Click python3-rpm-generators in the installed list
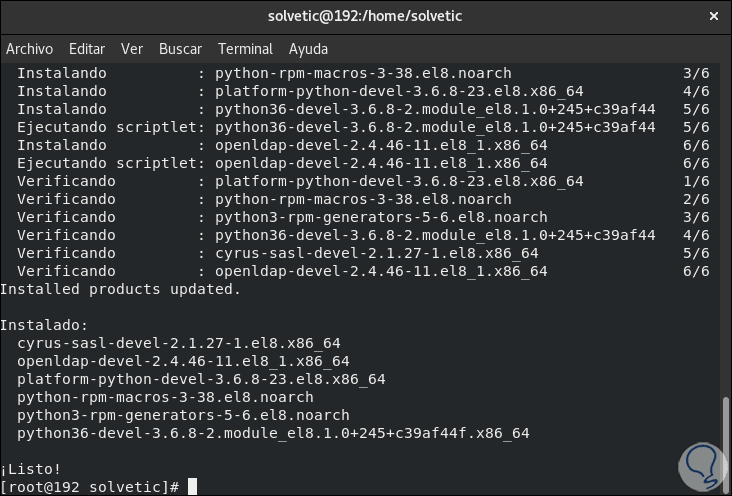 pyautogui.click(x=183, y=415)
